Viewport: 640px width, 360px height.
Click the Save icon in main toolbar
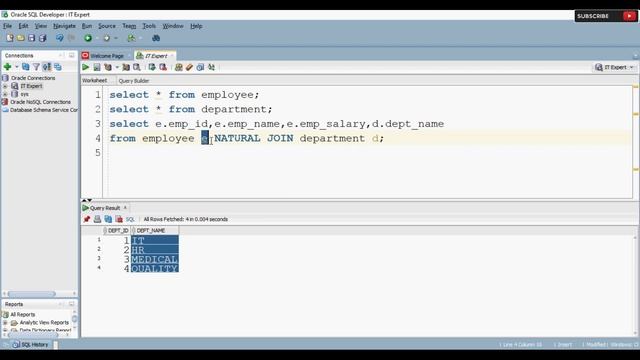[31, 38]
